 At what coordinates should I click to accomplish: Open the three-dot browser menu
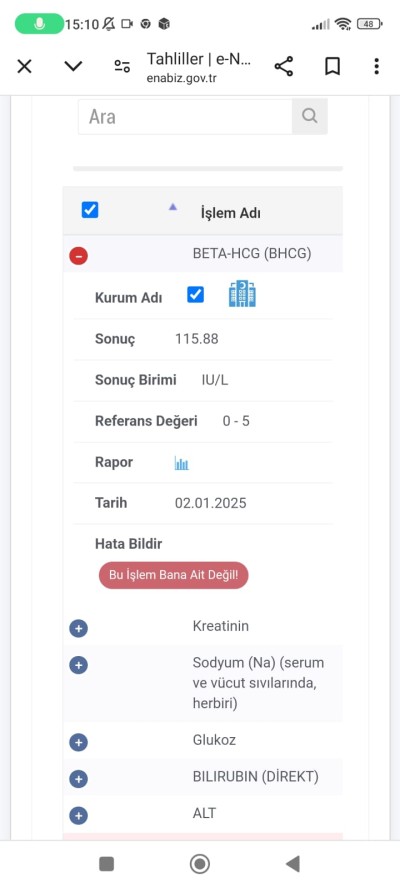tap(376, 66)
